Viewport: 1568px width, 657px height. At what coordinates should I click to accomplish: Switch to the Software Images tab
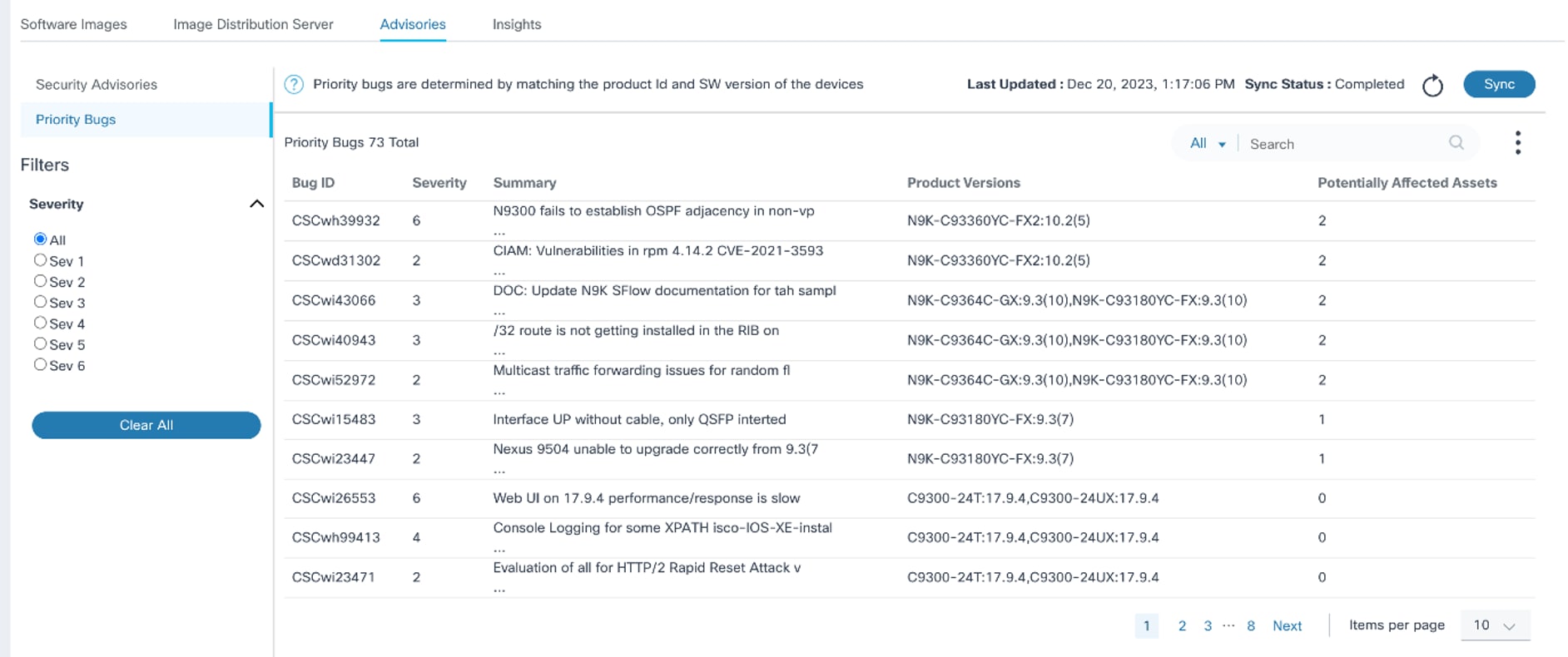73,24
